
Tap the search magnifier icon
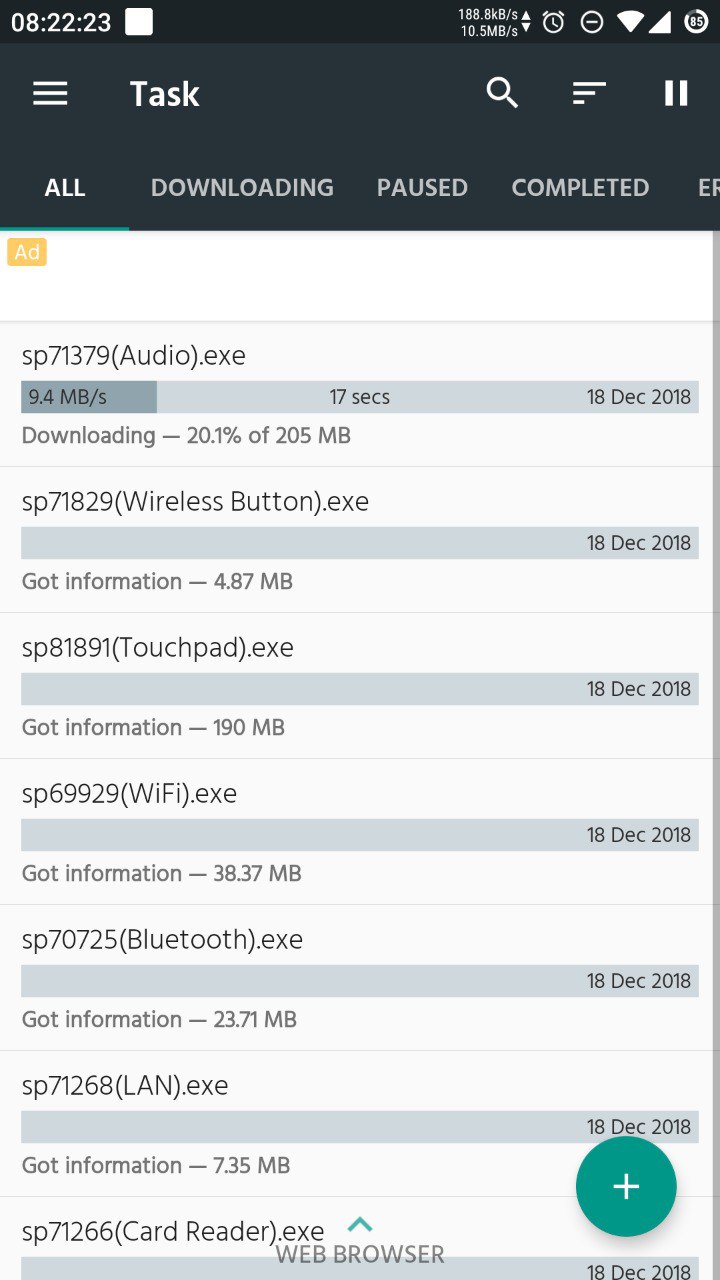point(502,93)
